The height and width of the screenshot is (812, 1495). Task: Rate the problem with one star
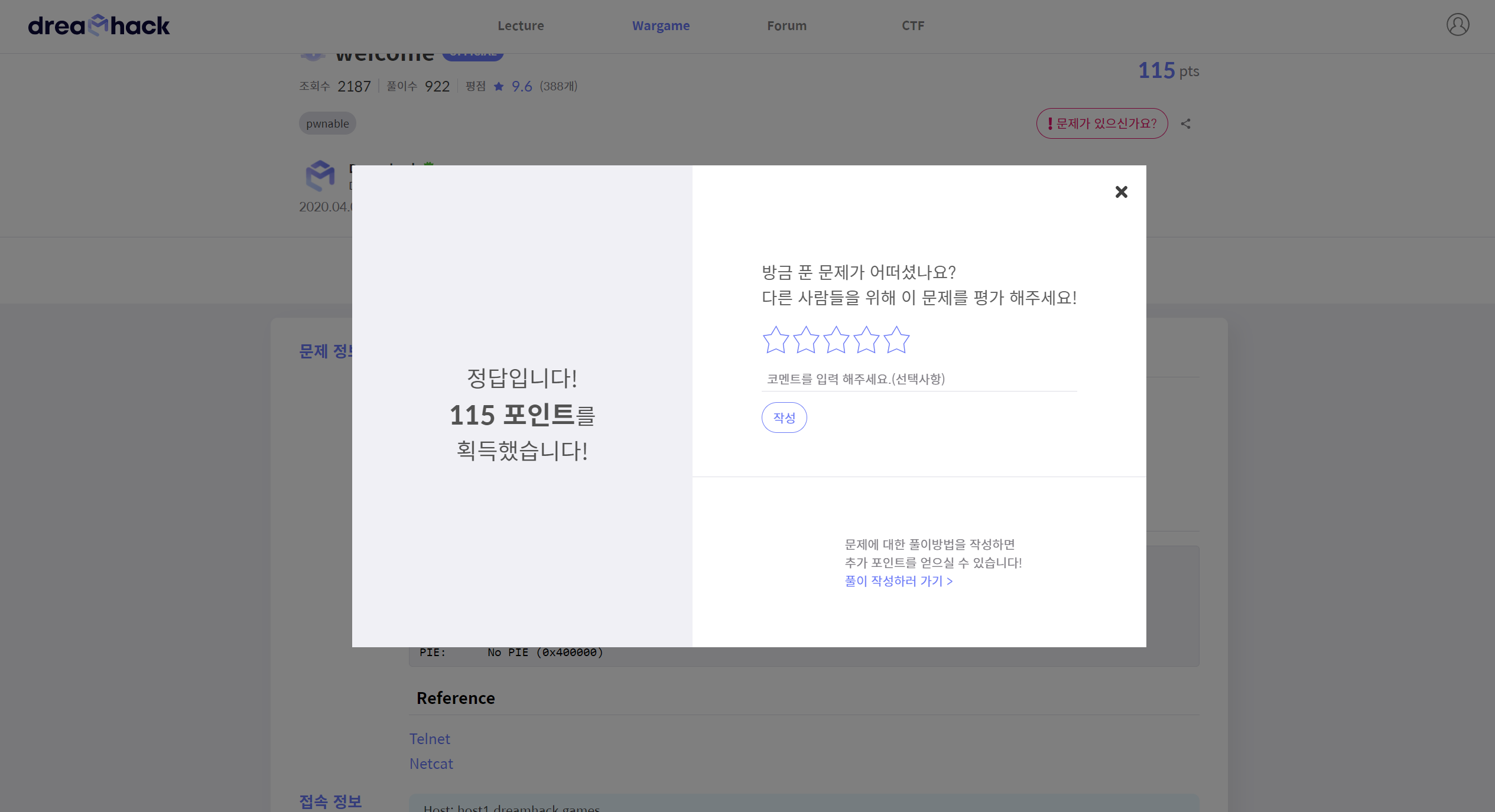pyautogui.click(x=775, y=340)
